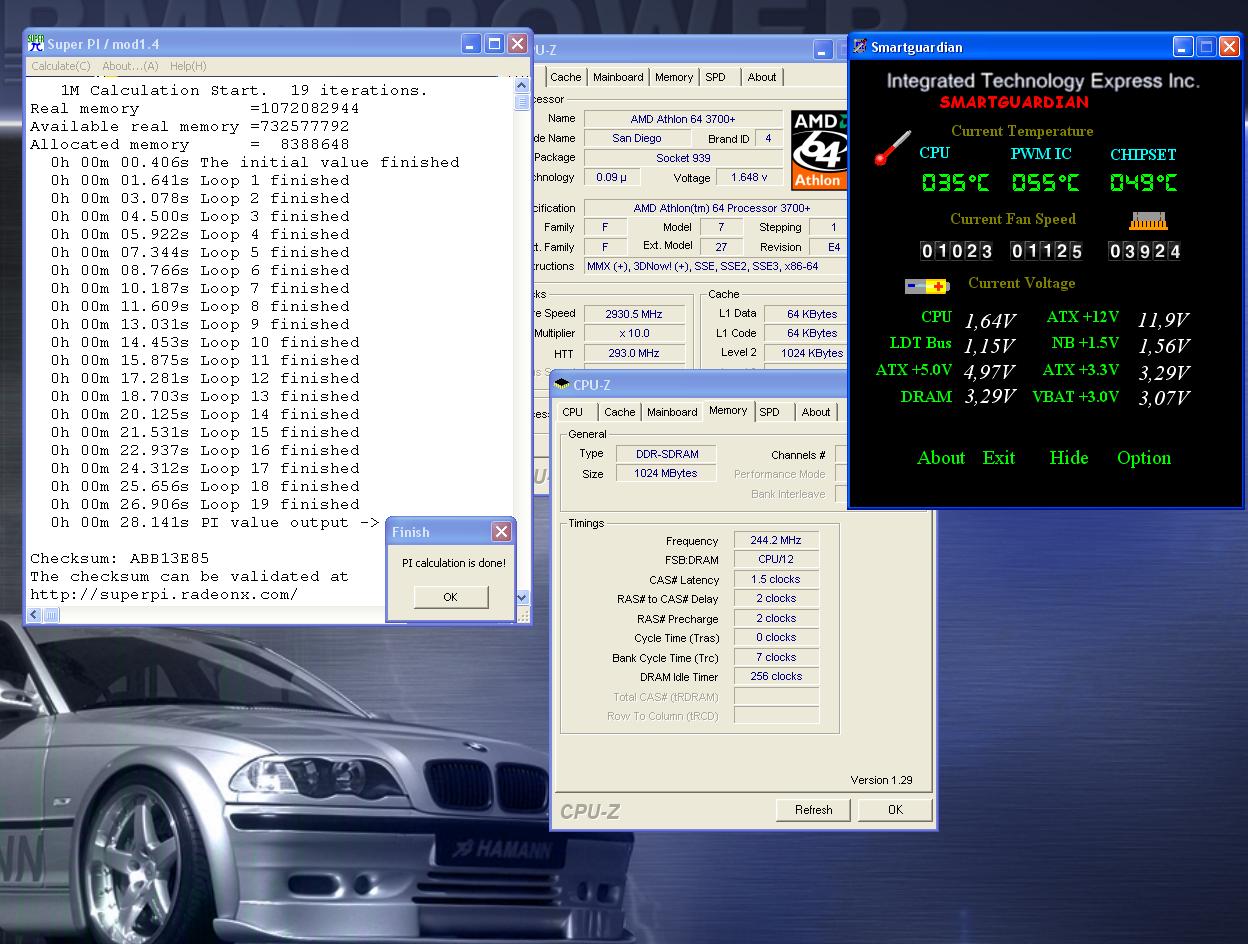Screen dimensions: 1248x944
Task: Click the multiplier value x 10.0
Action: click(x=633, y=333)
